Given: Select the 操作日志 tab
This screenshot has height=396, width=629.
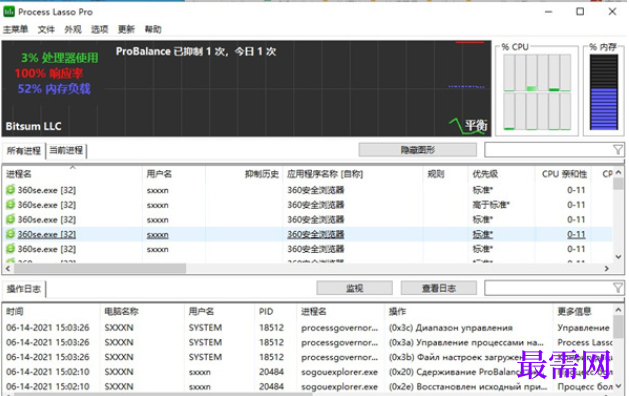Looking at the screenshot, I should [24, 289].
